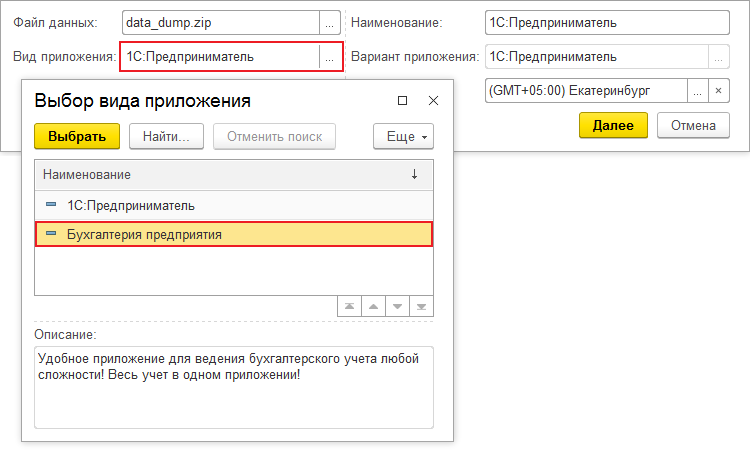Click ellipsis button of Вариант приложения field
The width and height of the screenshot is (750, 452).
(718, 57)
